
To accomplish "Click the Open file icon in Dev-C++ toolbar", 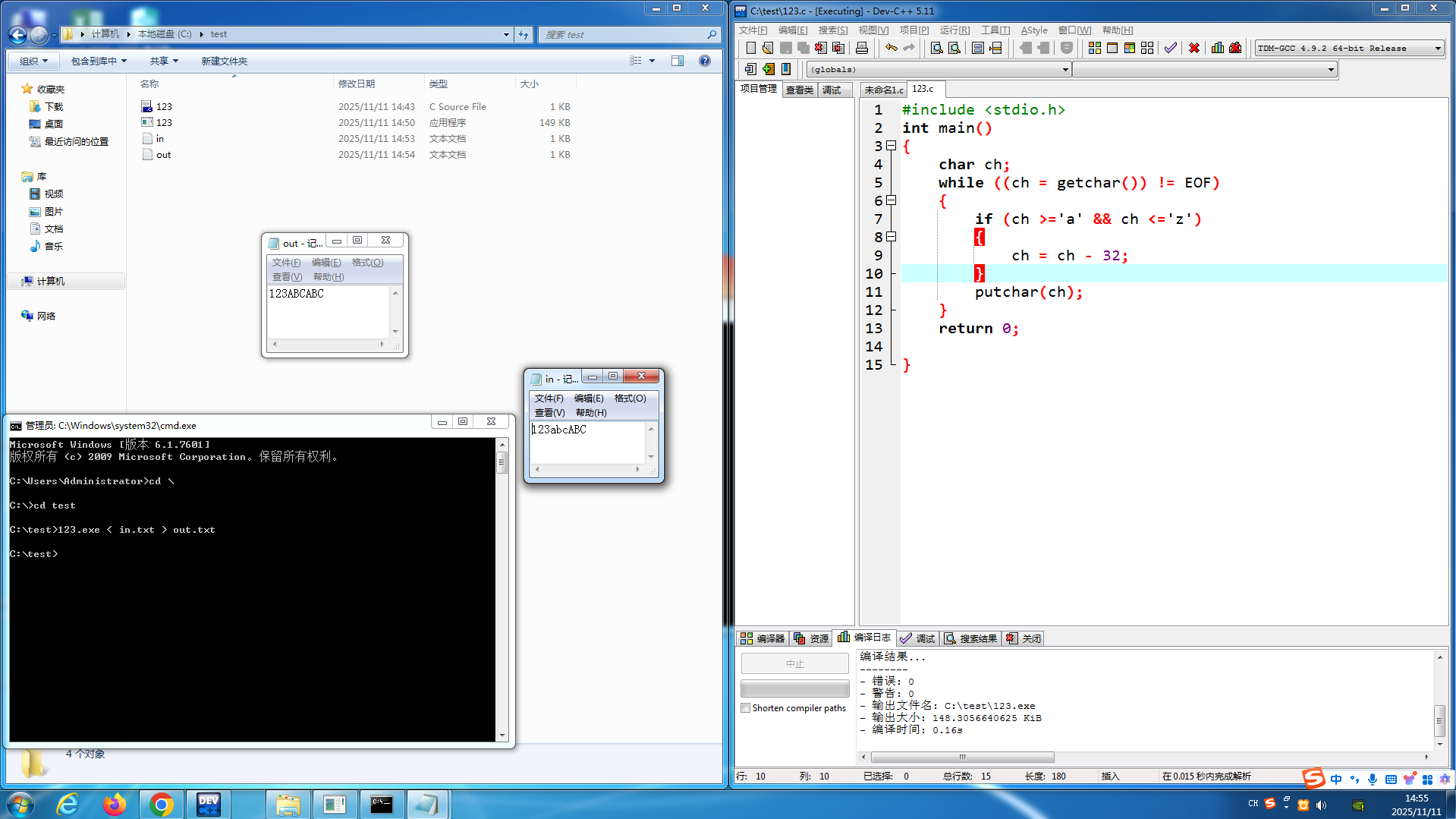I will (768, 48).
